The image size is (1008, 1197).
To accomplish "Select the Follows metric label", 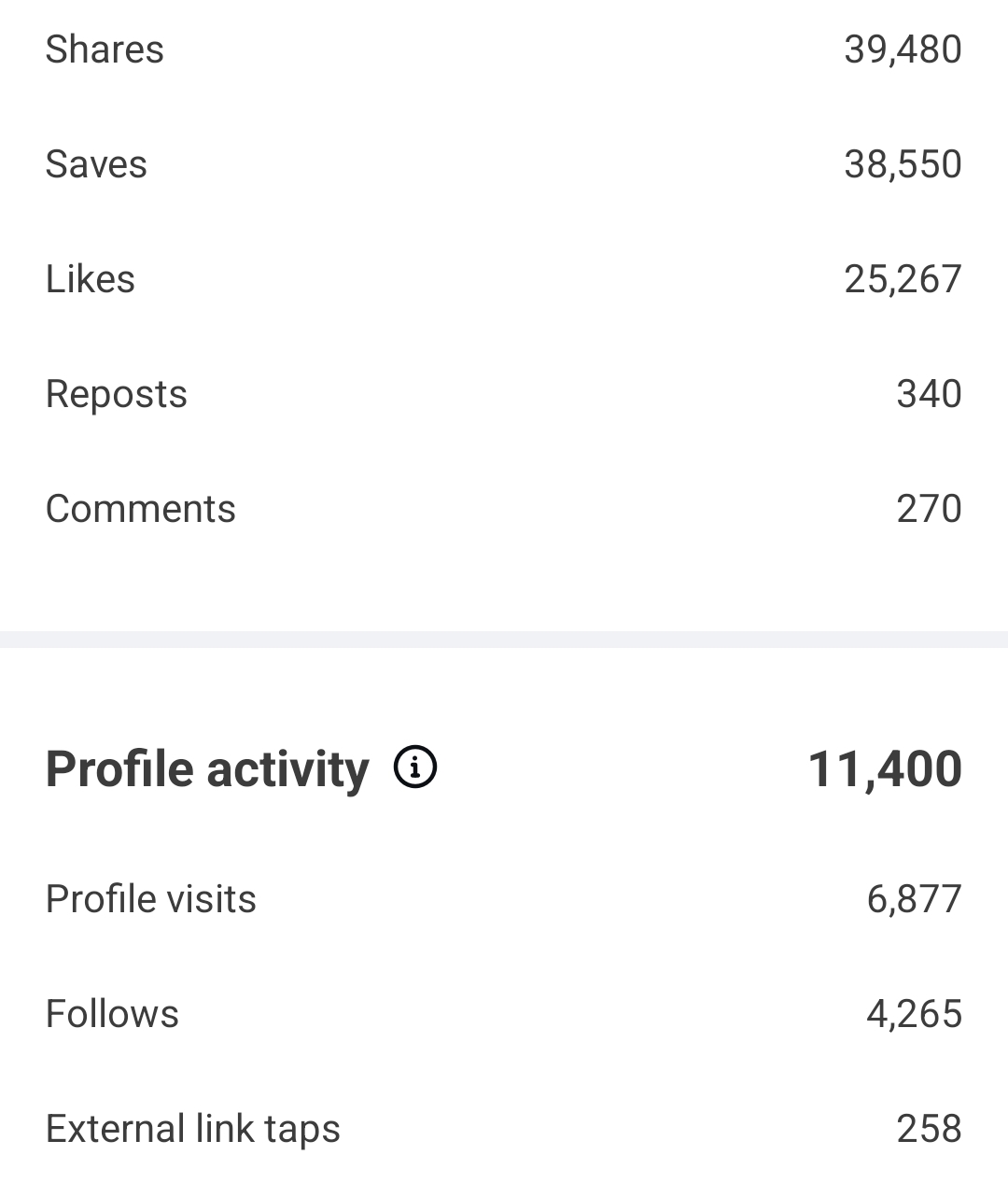I will pyautogui.click(x=112, y=1014).
